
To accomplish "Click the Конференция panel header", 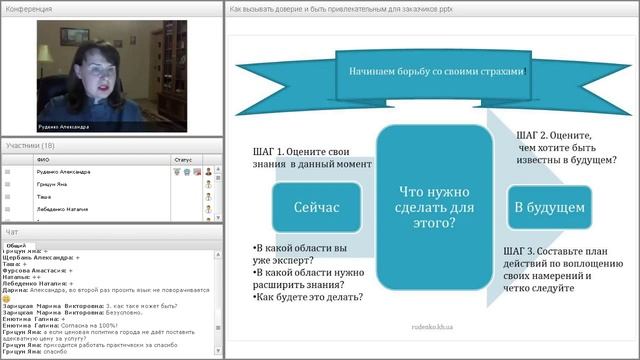I will coord(112,9).
